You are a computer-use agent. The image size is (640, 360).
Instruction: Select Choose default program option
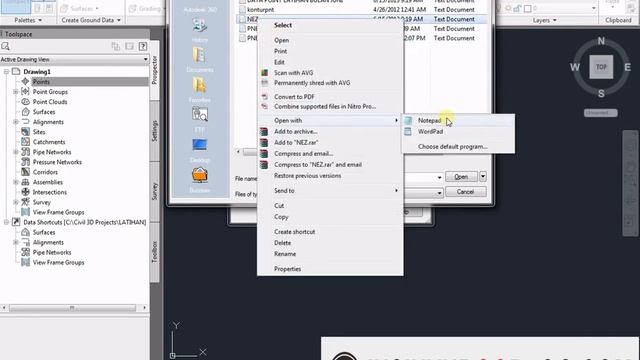pos(458,147)
